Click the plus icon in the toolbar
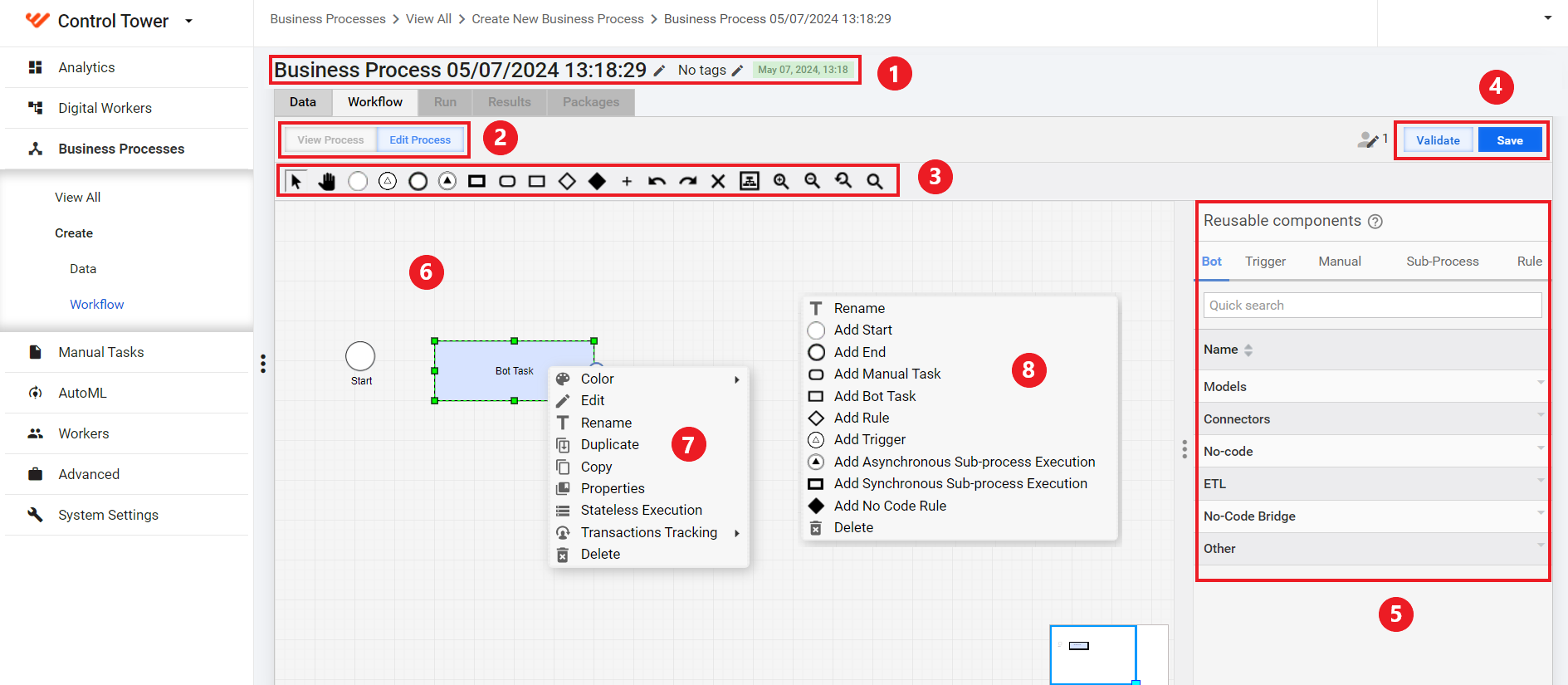The width and height of the screenshot is (1568, 685). click(627, 181)
